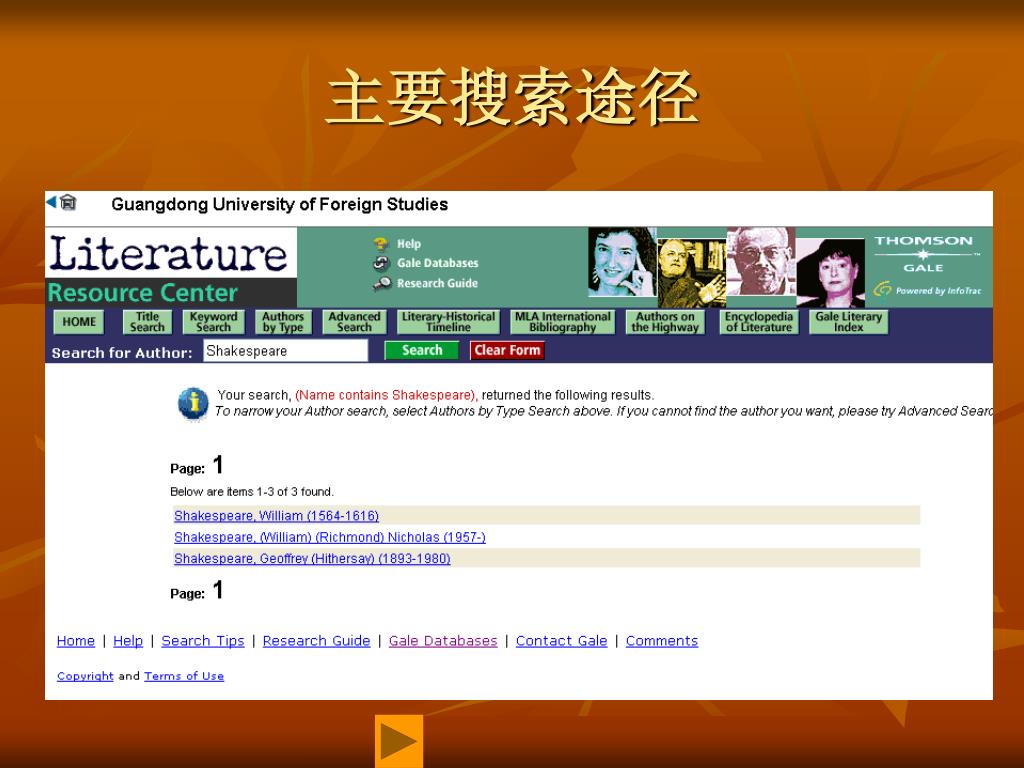Open the Keyword Search tab
The image size is (1024, 768).
214,322
